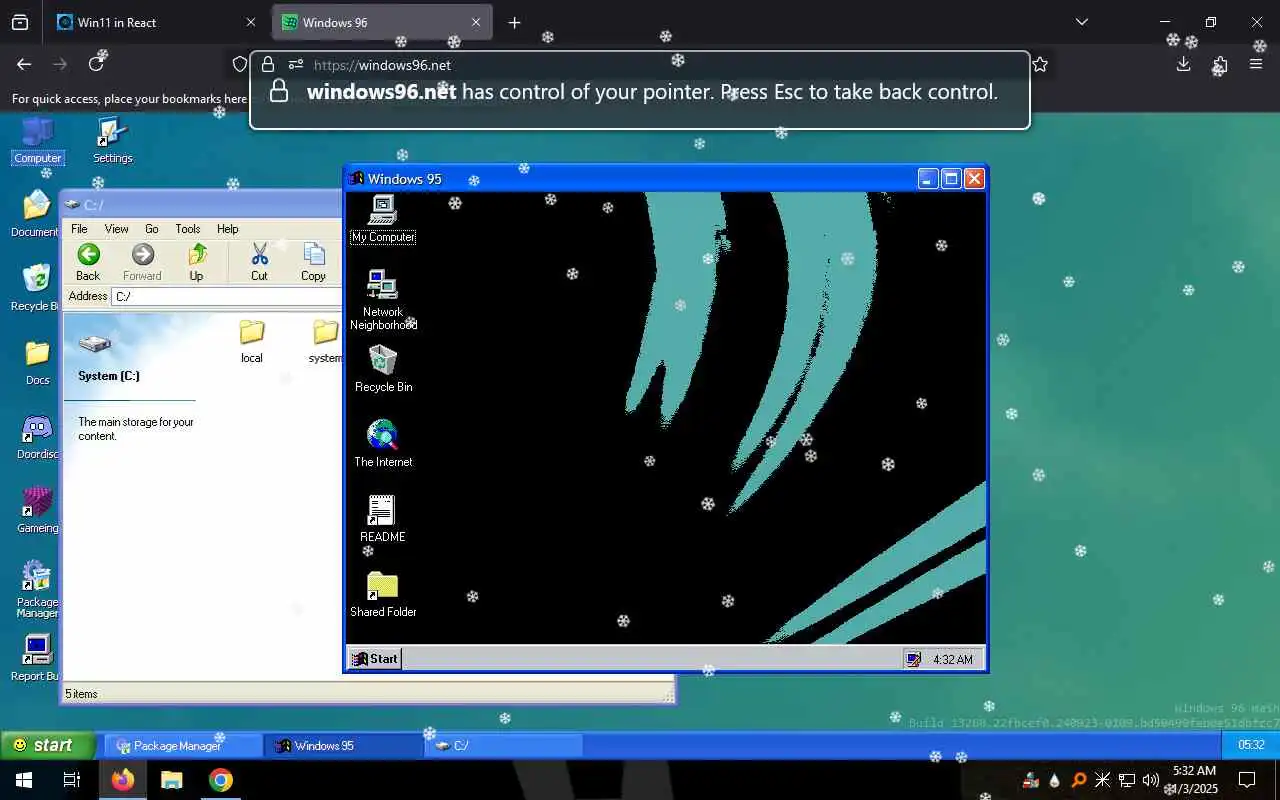Image resolution: width=1280 pixels, height=800 pixels.
Task: Open the browser hamburger menu
Action: point(1256,64)
